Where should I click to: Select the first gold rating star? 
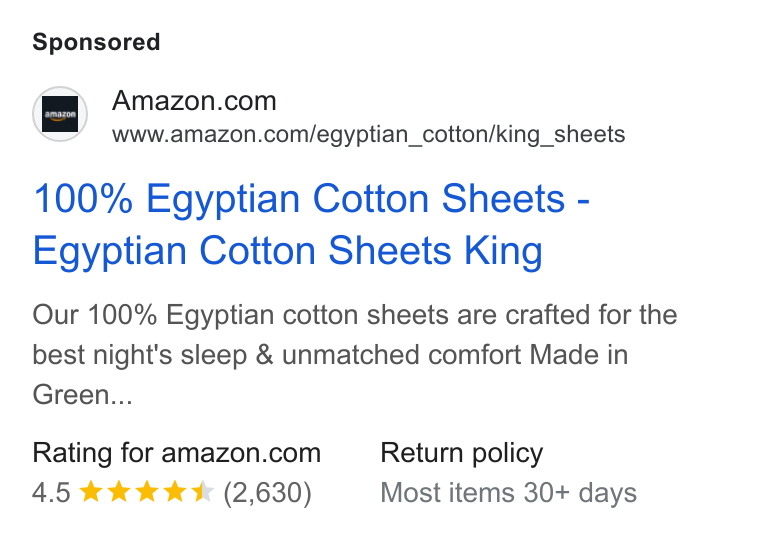coord(91,491)
